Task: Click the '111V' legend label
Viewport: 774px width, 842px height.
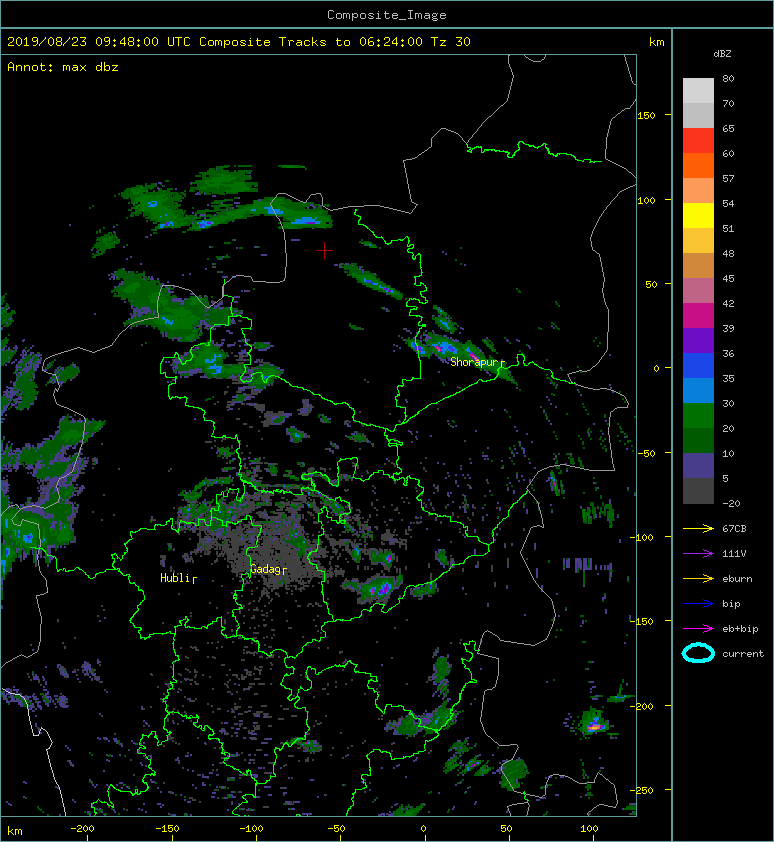Action: pyautogui.click(x=734, y=554)
